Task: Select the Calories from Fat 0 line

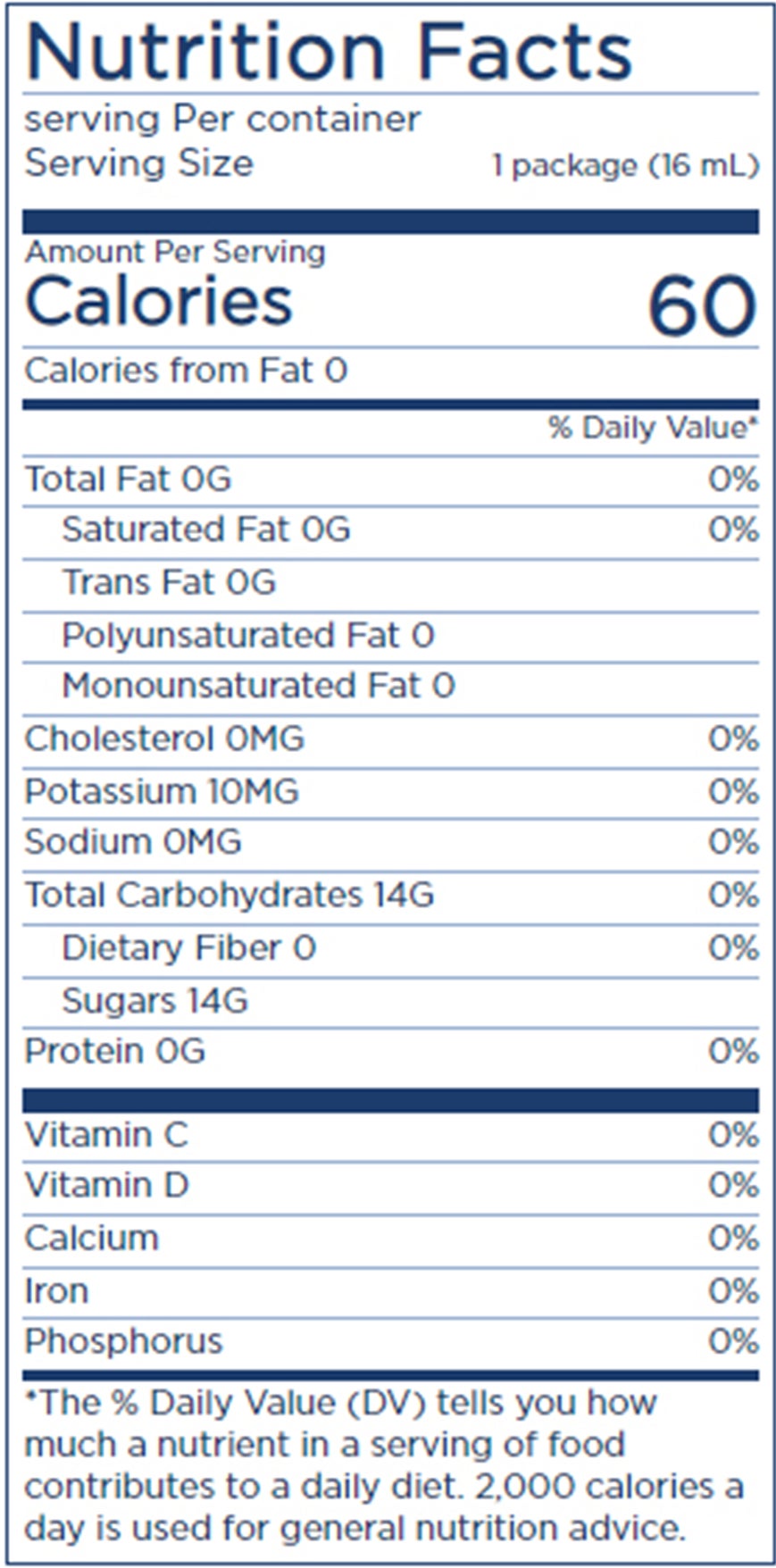Action: pyautogui.click(x=186, y=370)
